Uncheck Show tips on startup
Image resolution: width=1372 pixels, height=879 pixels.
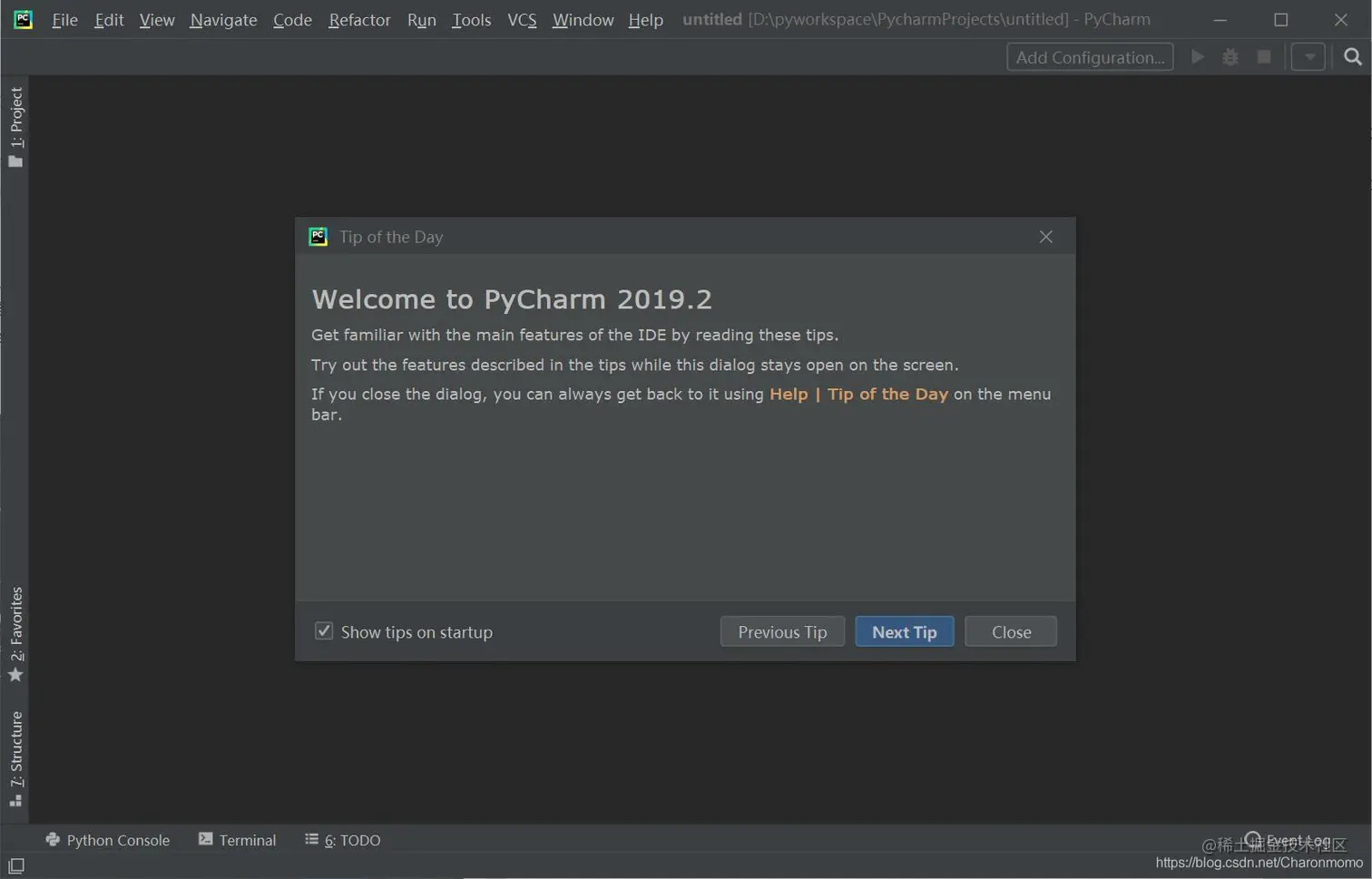coord(324,631)
